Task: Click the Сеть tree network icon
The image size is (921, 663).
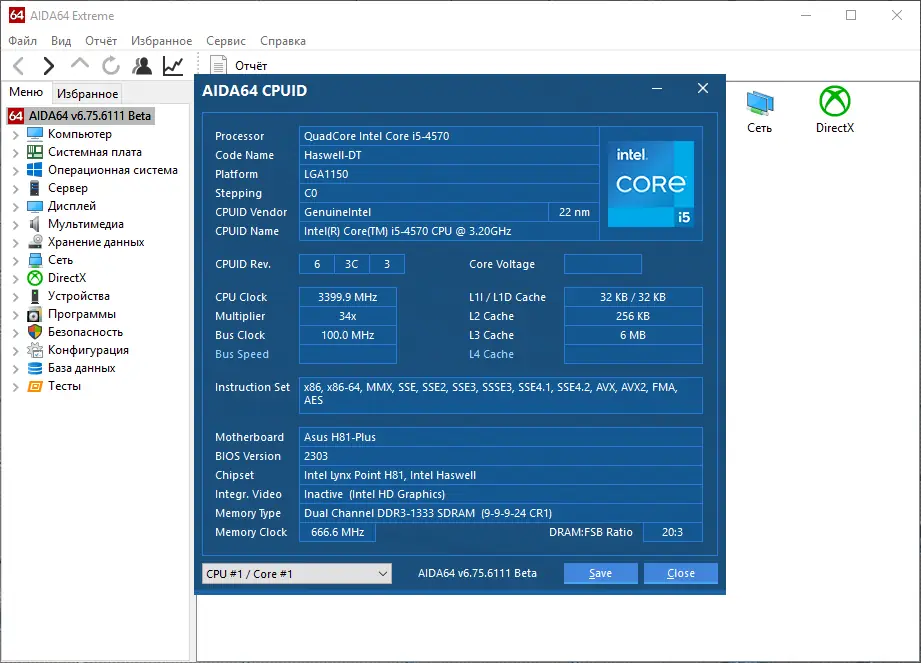Action: 35,260
